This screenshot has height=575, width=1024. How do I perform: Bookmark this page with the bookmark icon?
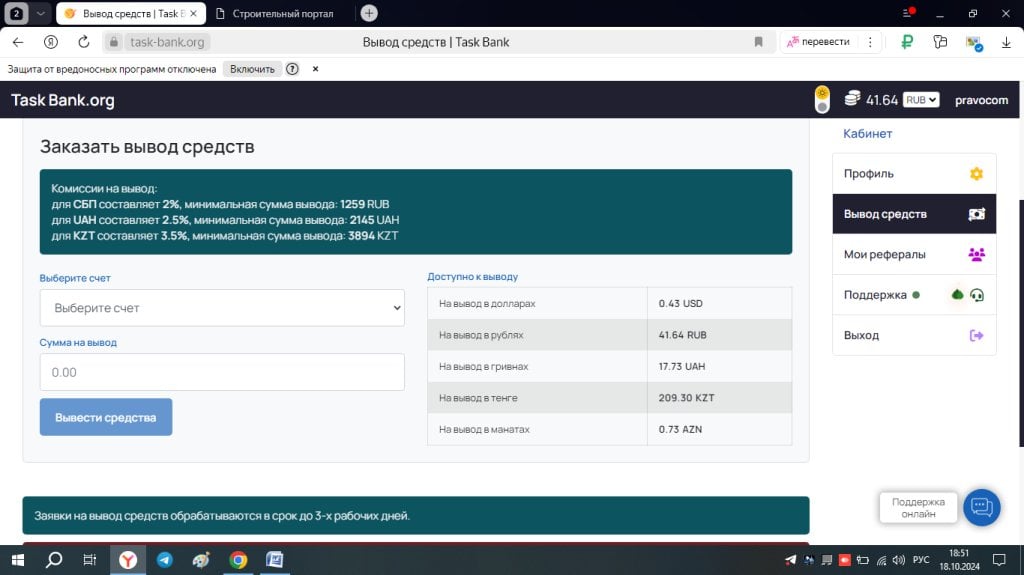click(x=758, y=42)
